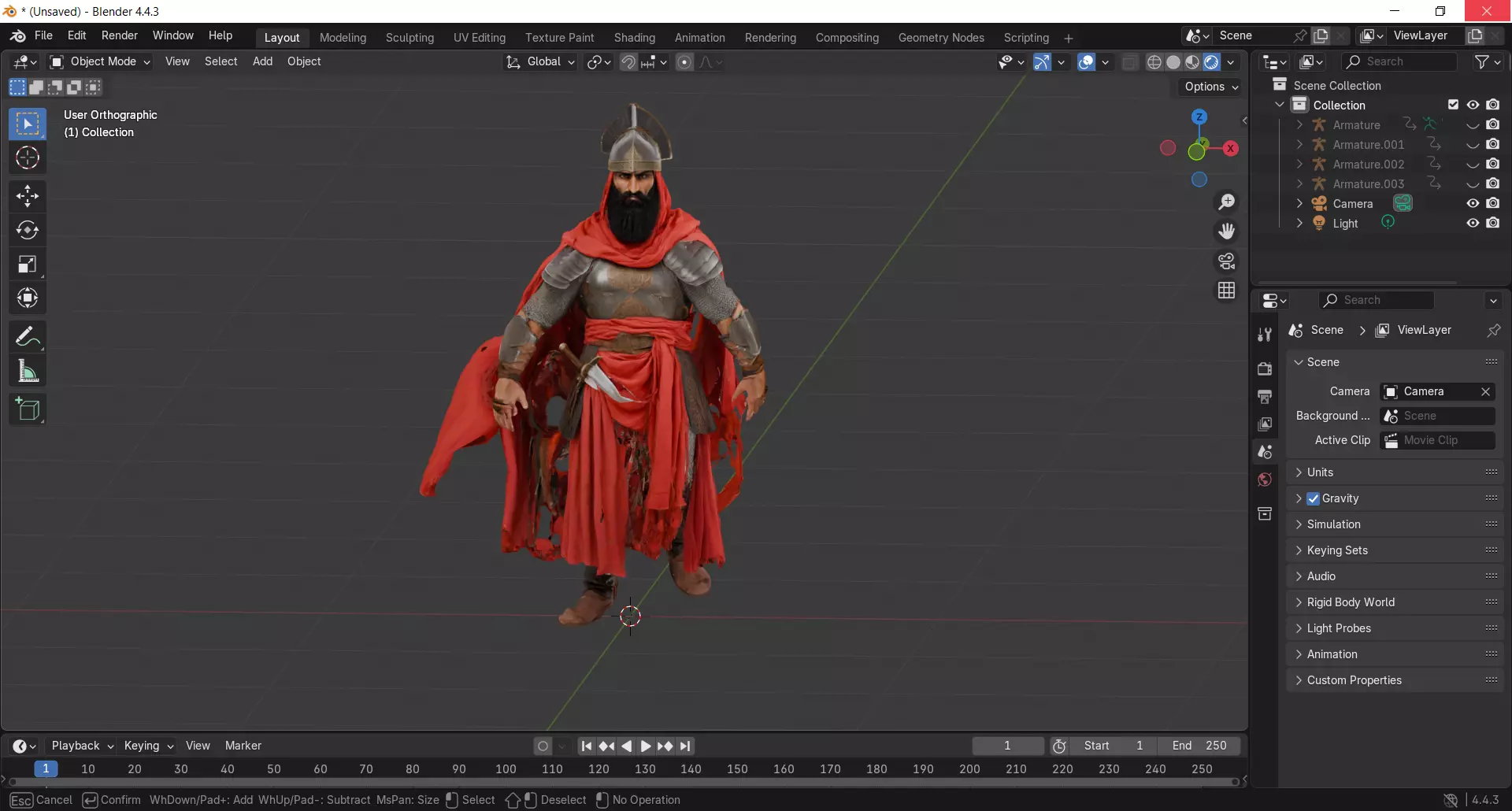The height and width of the screenshot is (811, 1512).
Task: Click the outliner filter funnel icon
Action: coord(1482,61)
